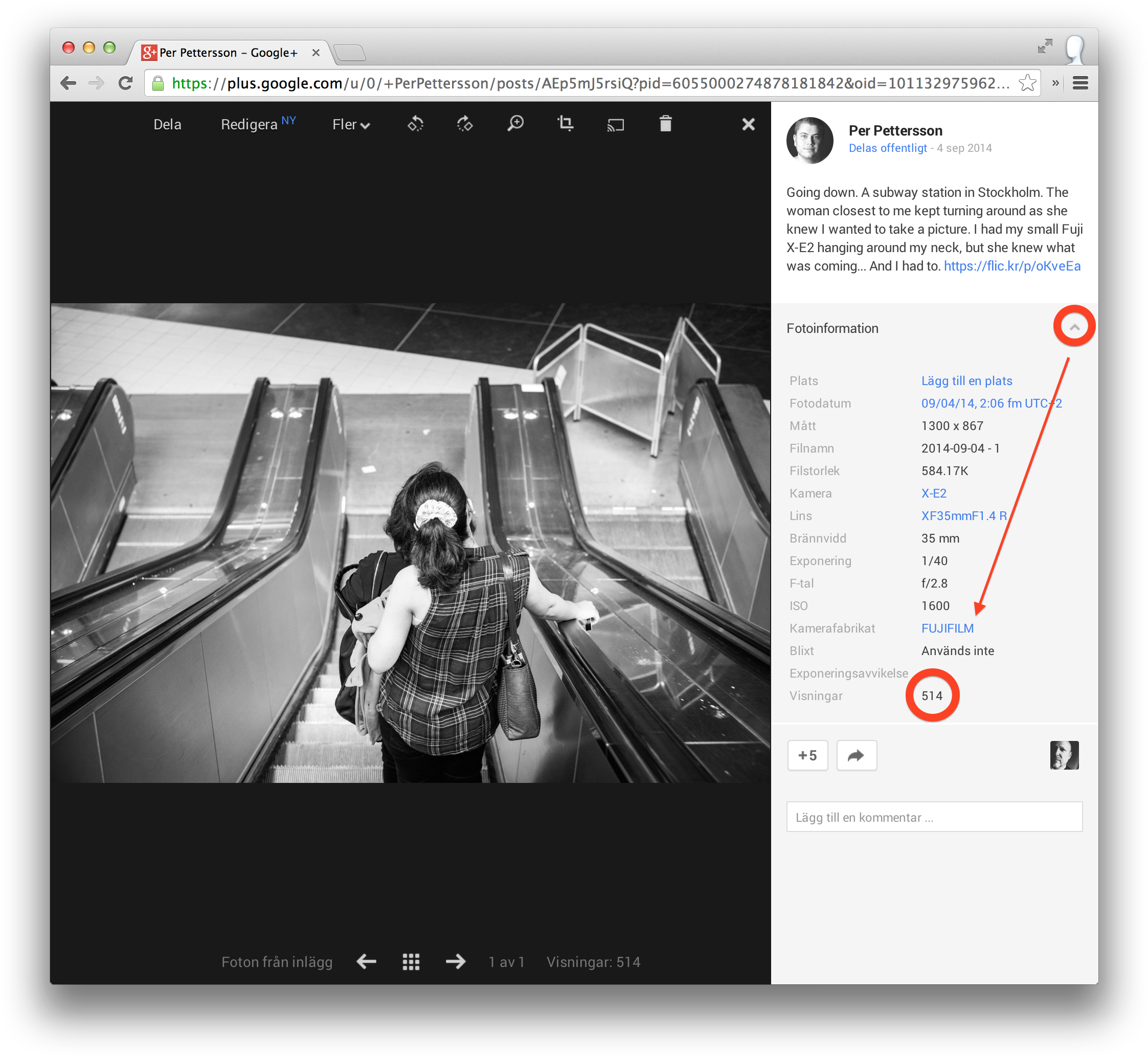The height and width of the screenshot is (1057, 1148).
Task: Follow the flic.kr photo link
Action: tap(1012, 266)
